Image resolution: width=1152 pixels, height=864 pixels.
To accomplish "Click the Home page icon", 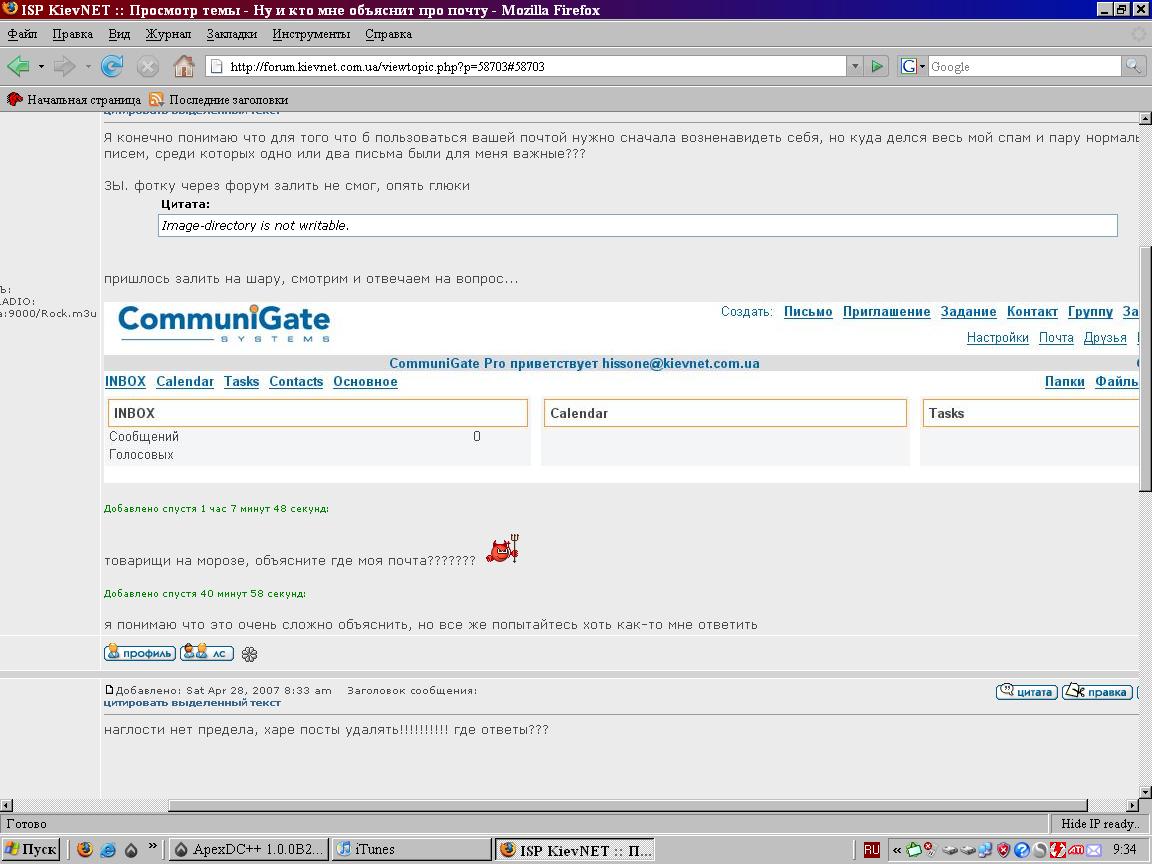I will (x=183, y=66).
